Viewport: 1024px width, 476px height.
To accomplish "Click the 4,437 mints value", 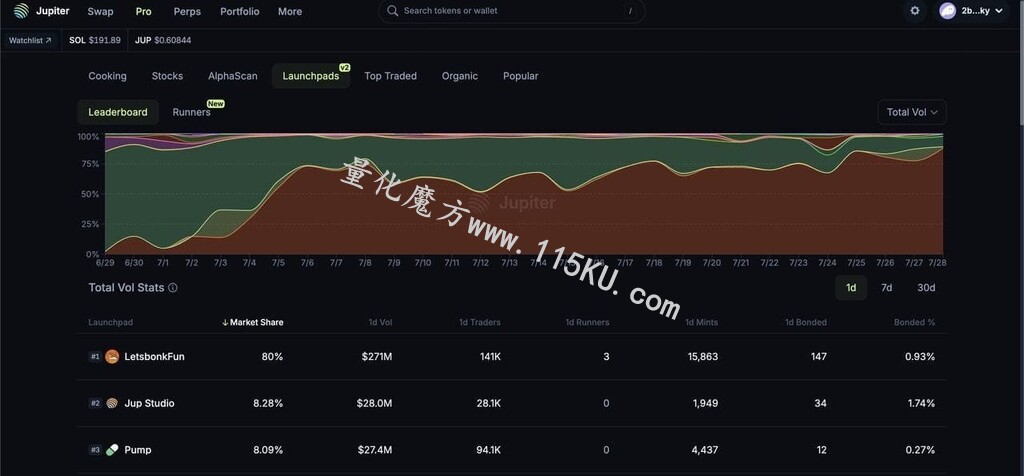I will coord(704,450).
